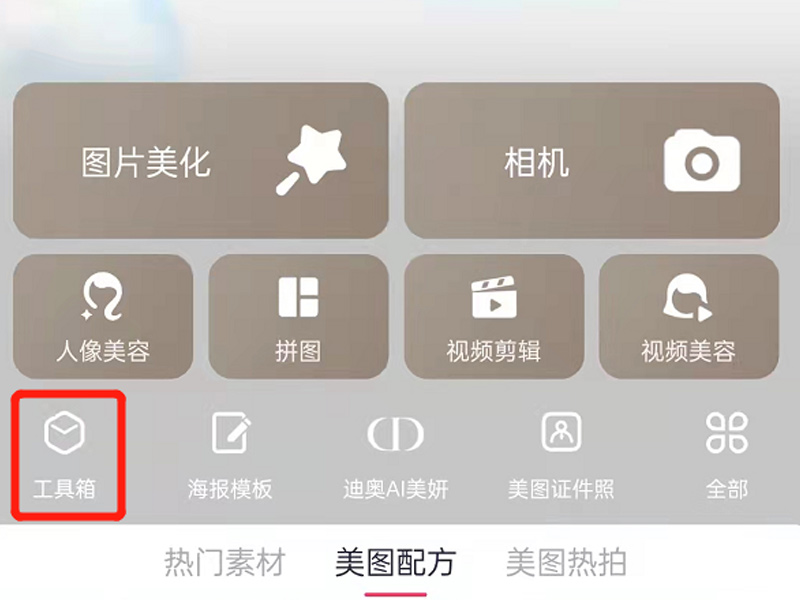Launch 视频剪辑 clapperboard icon
Viewport: 800px width, 600px height.
pos(494,297)
